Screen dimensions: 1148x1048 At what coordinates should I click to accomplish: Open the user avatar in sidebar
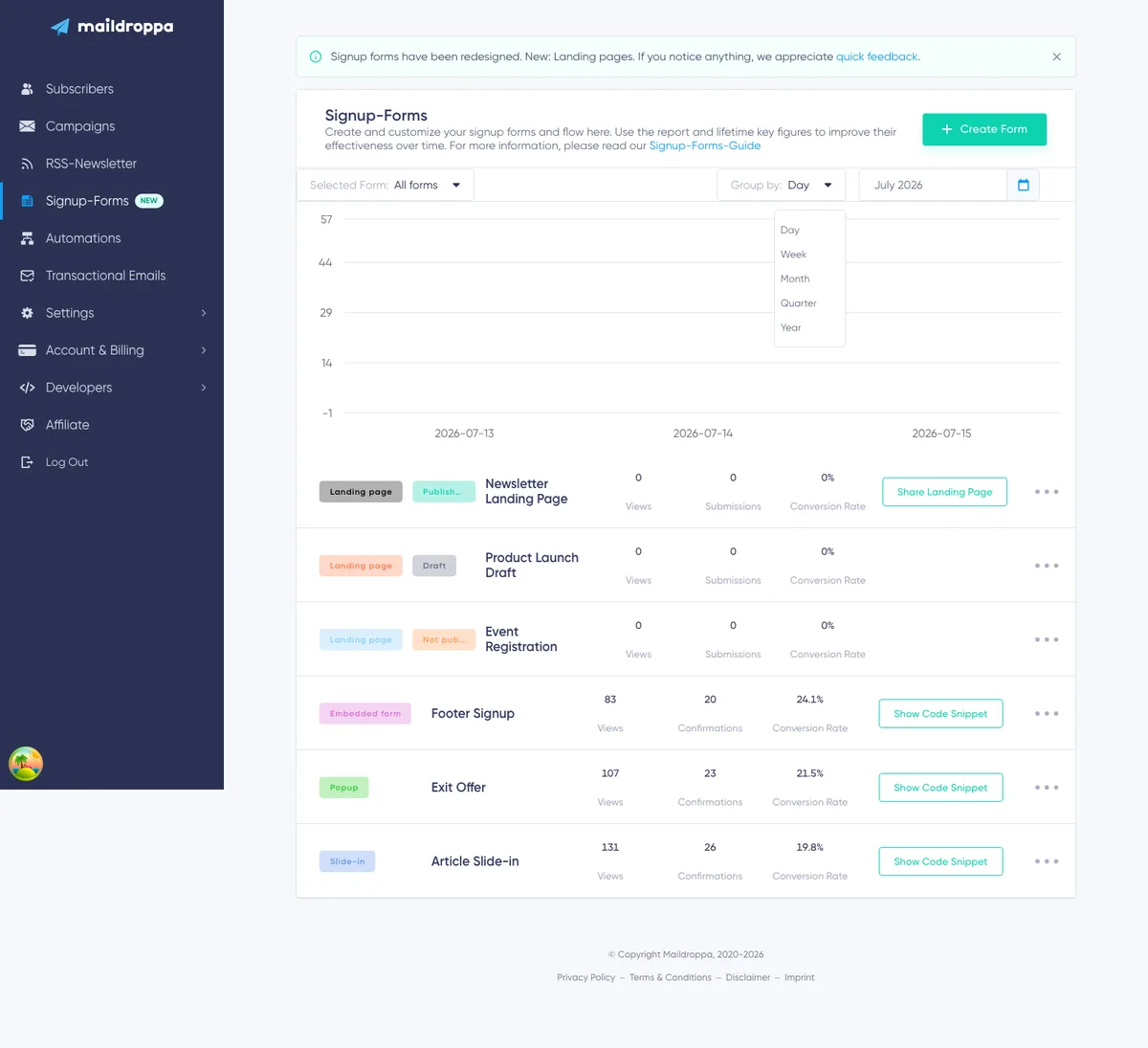click(x=26, y=764)
